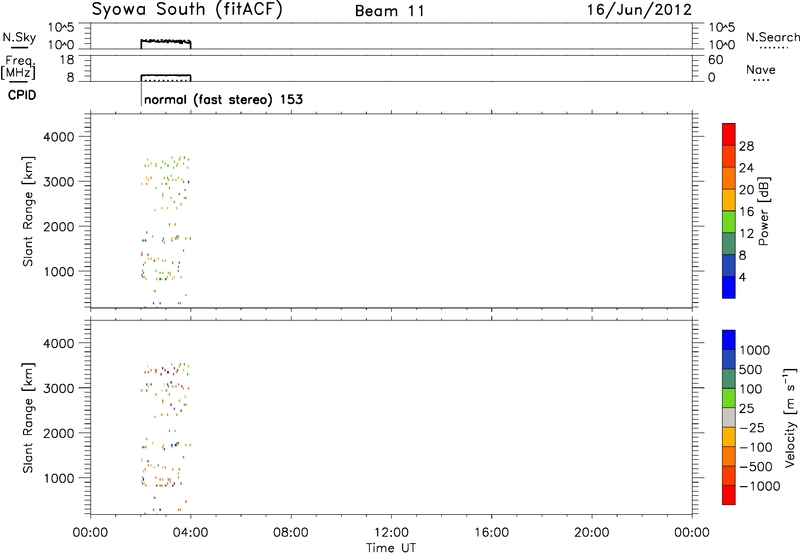This screenshot has width=800, height=554.
Task: Click the red top segment of the power colorbar
Action: point(729,134)
